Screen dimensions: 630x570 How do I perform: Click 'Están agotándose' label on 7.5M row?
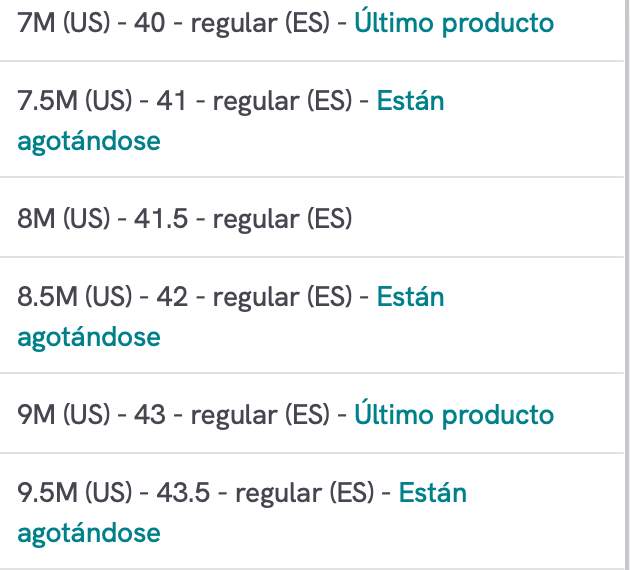point(231,120)
